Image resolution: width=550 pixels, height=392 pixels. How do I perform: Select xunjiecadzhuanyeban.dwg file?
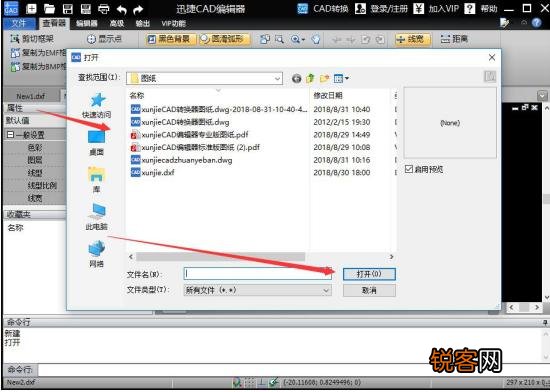coord(181,160)
